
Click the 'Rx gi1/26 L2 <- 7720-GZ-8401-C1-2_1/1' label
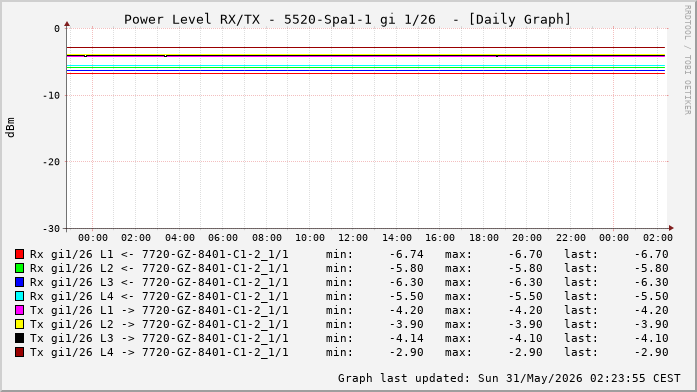pyautogui.click(x=159, y=268)
